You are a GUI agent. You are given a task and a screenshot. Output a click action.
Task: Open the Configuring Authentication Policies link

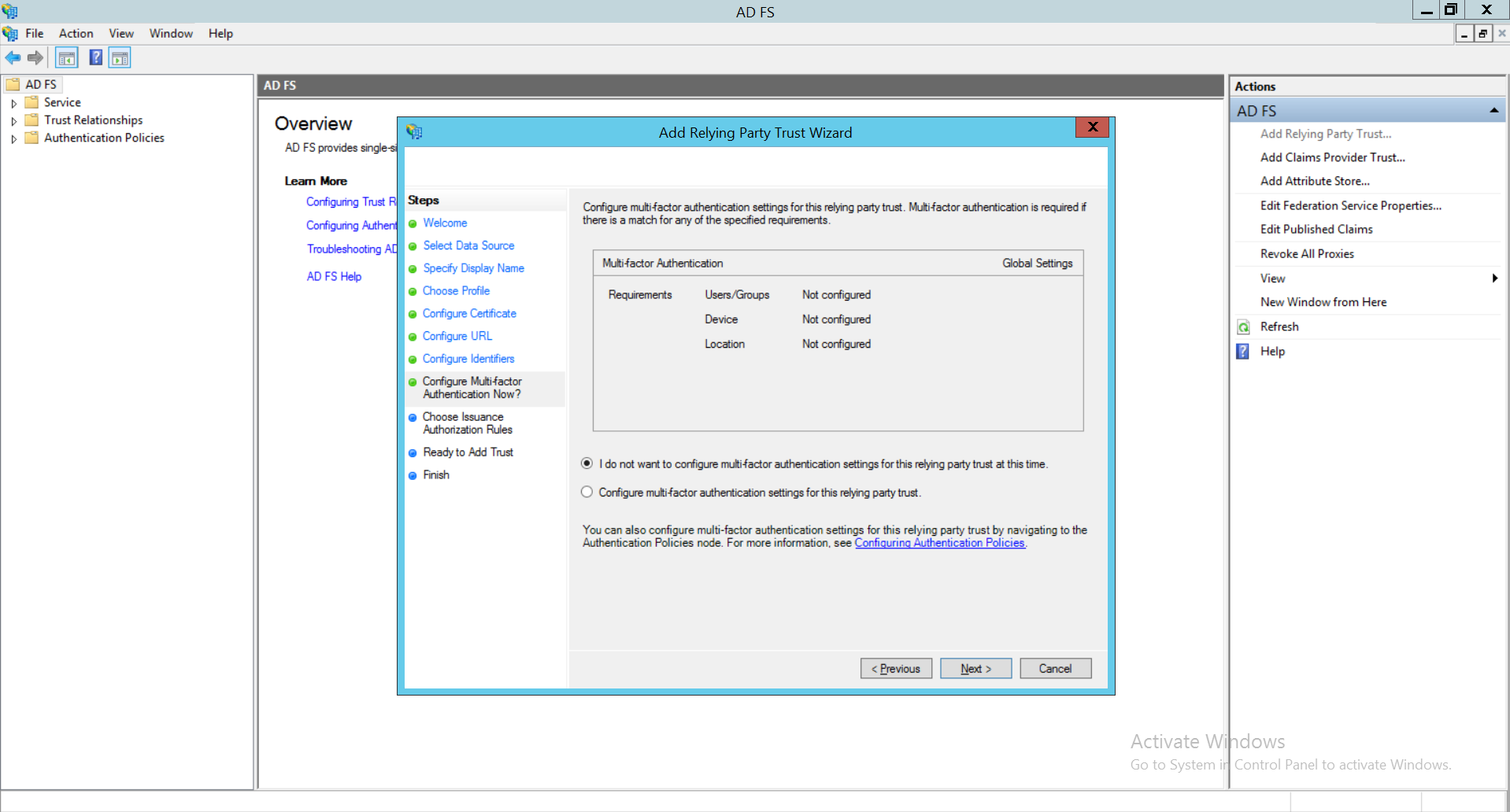[x=939, y=543]
